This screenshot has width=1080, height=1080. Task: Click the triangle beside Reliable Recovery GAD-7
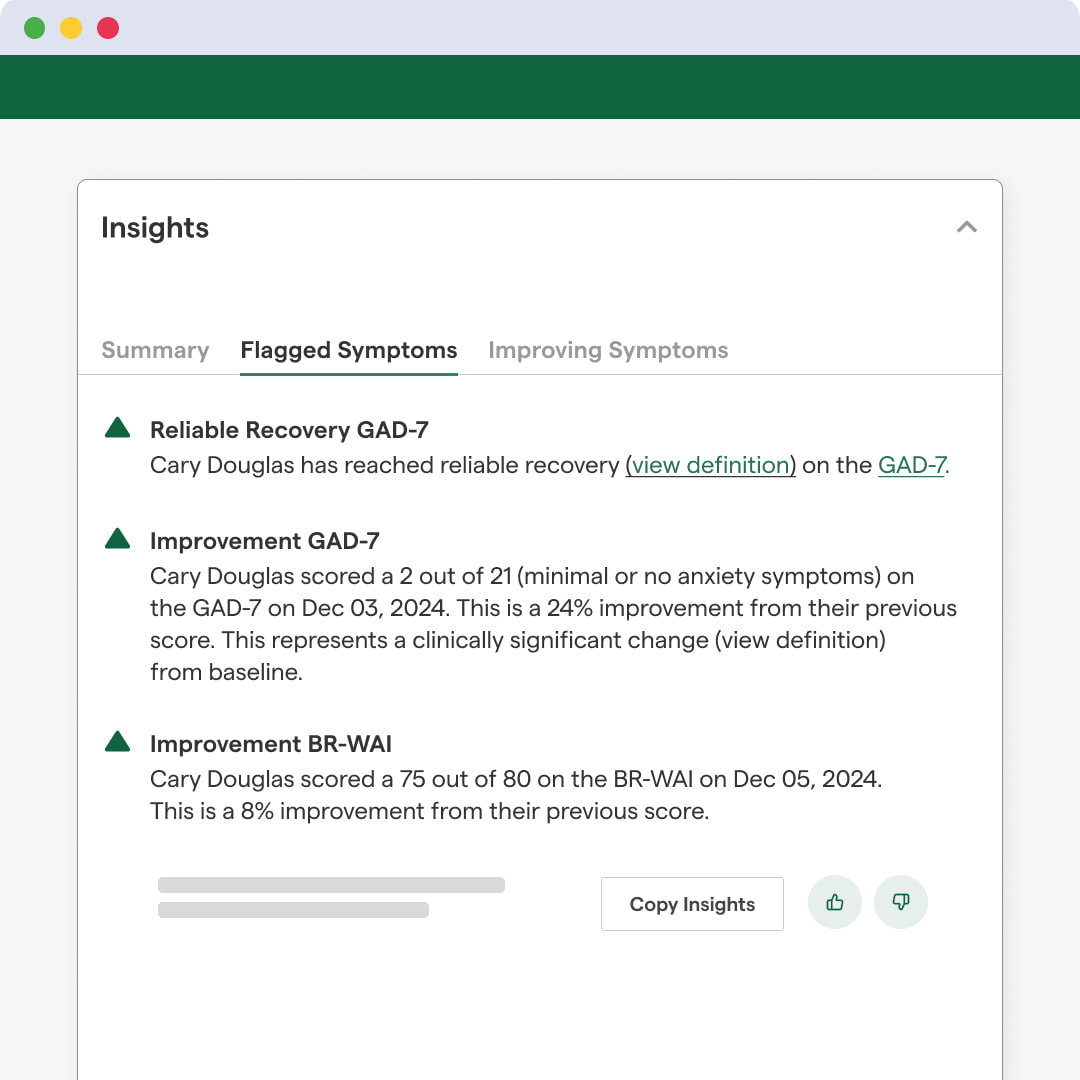118,429
